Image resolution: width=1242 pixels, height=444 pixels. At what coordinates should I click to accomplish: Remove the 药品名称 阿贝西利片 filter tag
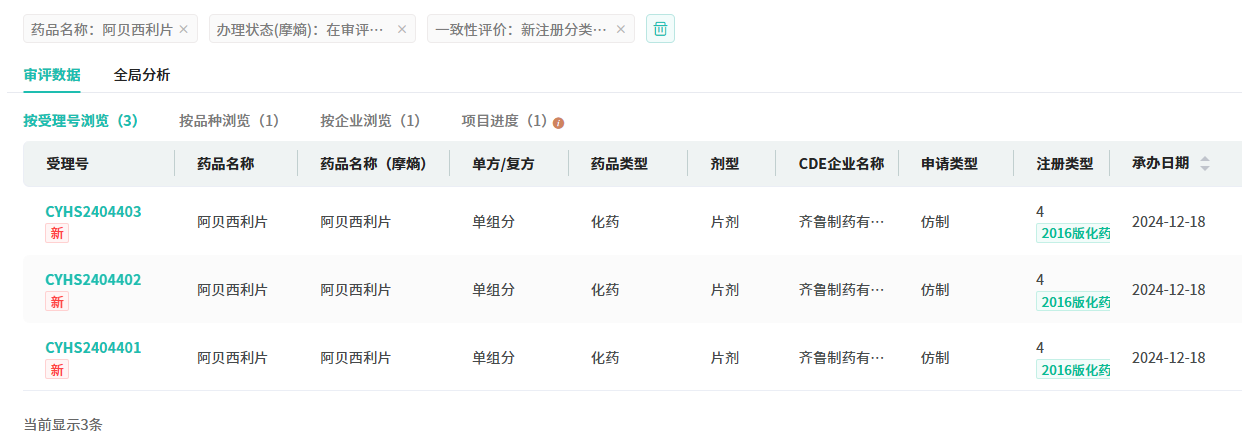[183, 29]
